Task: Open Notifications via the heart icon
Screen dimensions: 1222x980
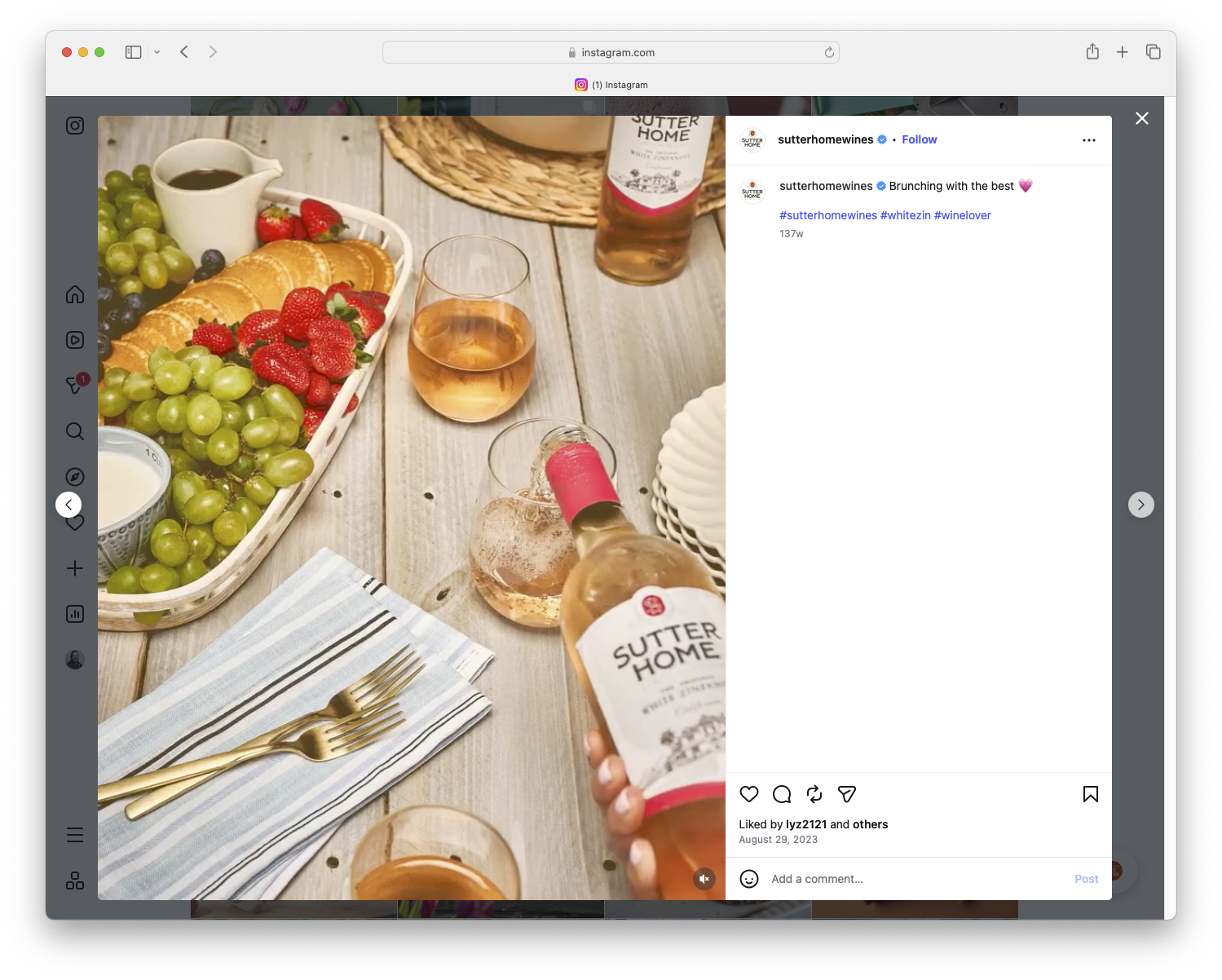Action: (x=74, y=523)
